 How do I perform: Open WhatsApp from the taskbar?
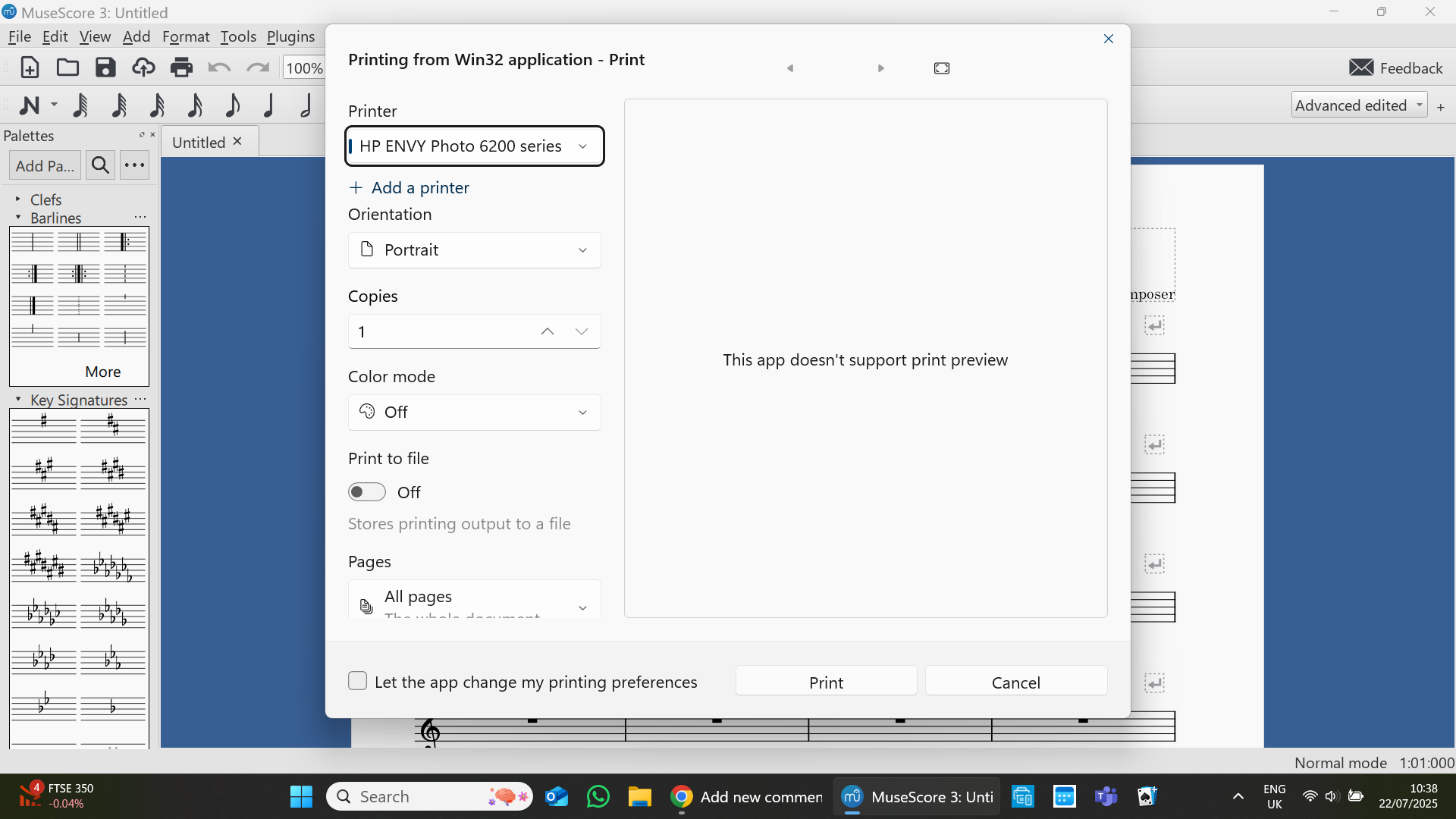click(598, 796)
